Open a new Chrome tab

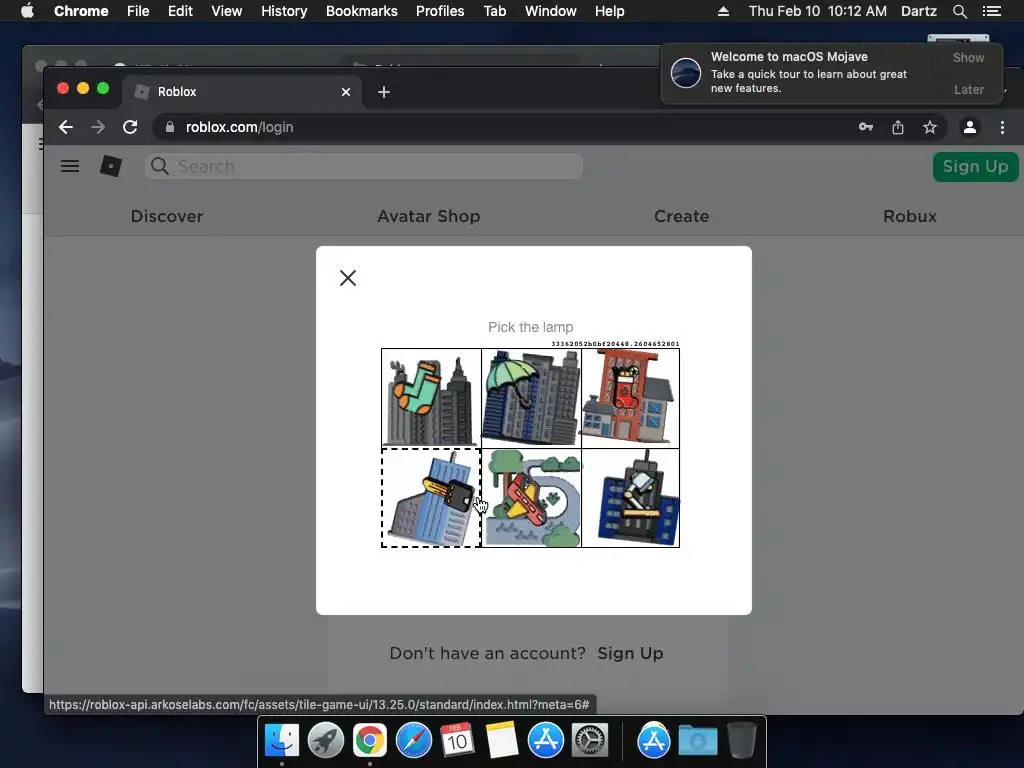pyautogui.click(x=384, y=92)
